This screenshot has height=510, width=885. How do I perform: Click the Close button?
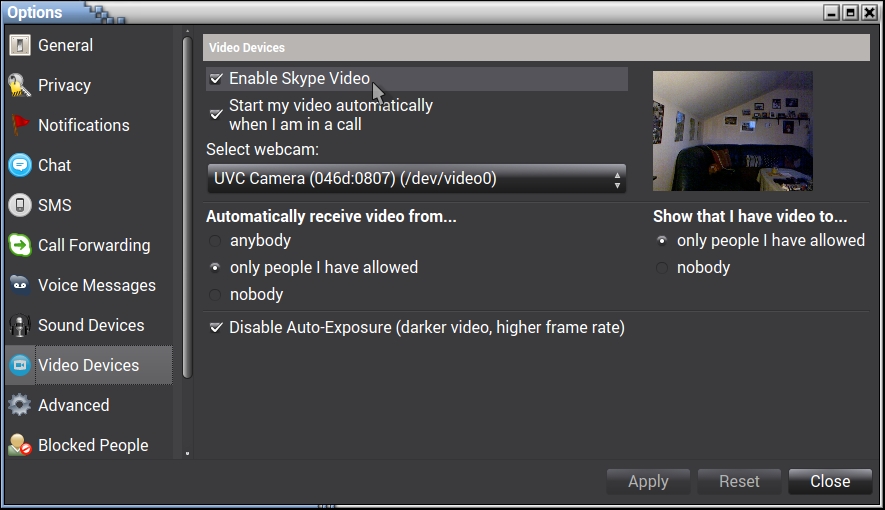[x=830, y=482]
